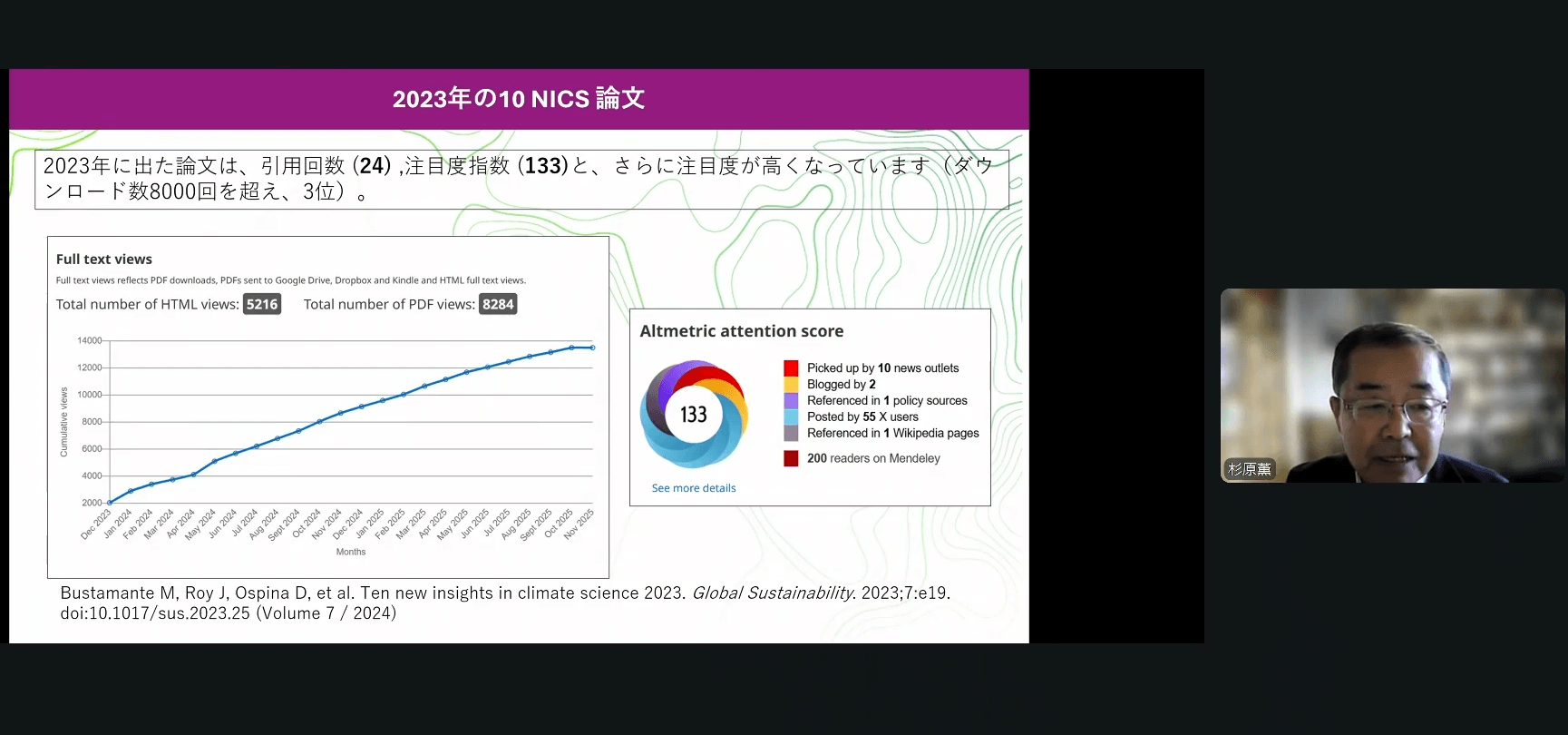Click the Dec 2023 data point on chart

(110, 502)
